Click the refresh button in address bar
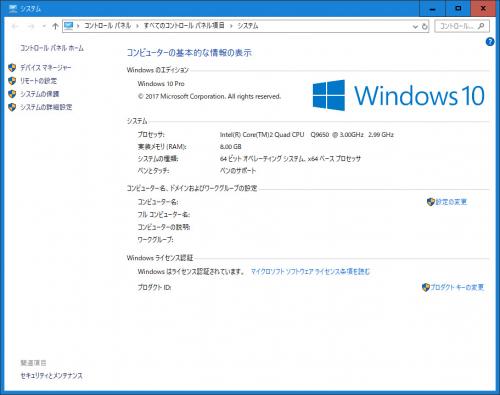This screenshot has height=395, width=500. point(424,26)
